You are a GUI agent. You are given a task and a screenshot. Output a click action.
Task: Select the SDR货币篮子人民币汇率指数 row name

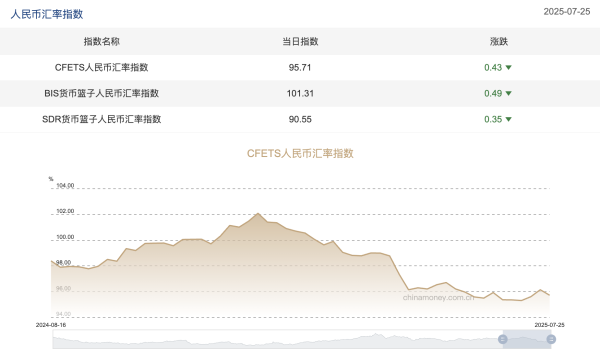tap(101, 119)
